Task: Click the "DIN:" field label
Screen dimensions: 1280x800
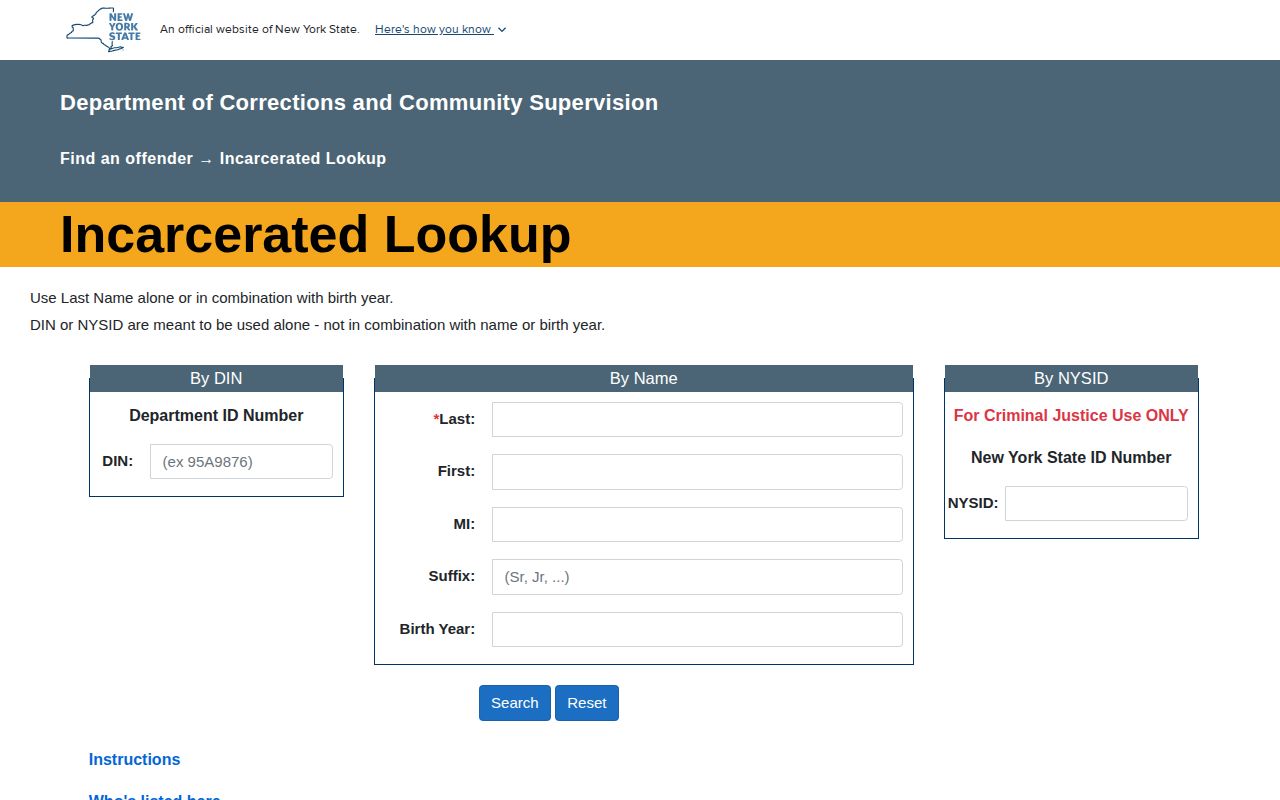Action: click(x=118, y=461)
